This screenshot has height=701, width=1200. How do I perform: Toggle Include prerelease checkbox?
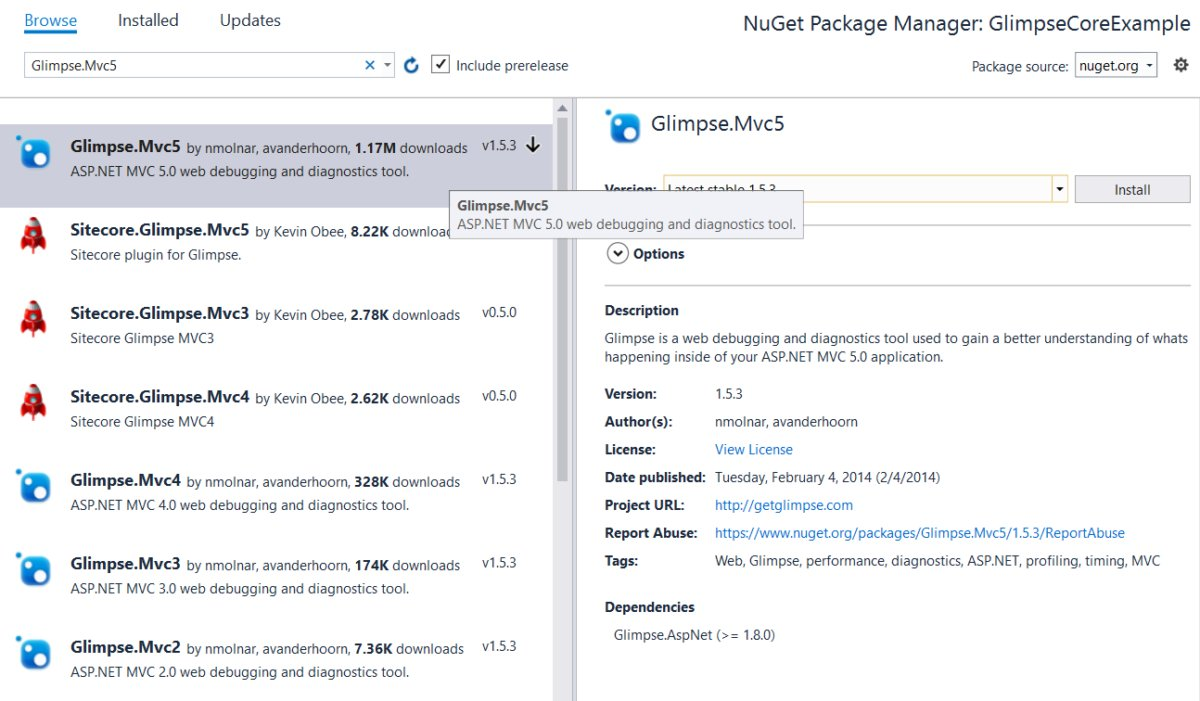click(x=440, y=64)
